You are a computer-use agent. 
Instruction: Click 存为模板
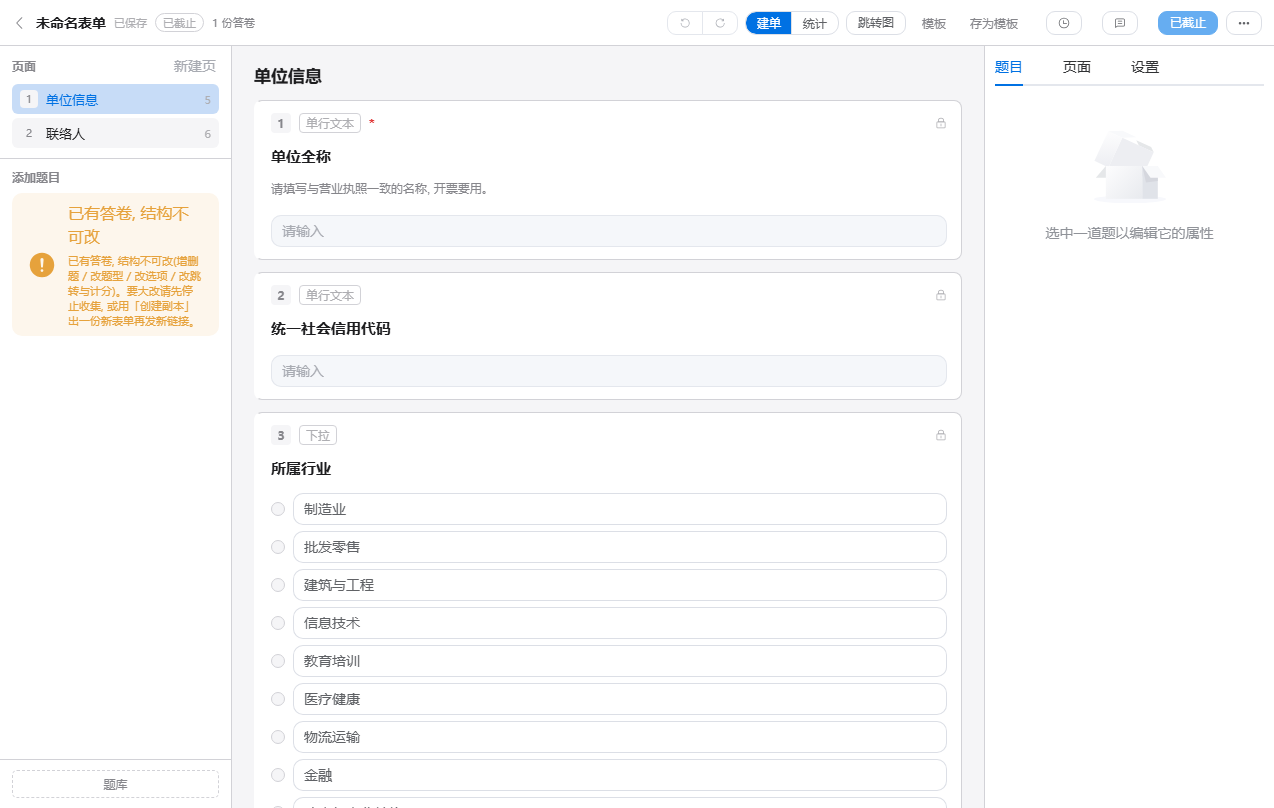tap(994, 23)
